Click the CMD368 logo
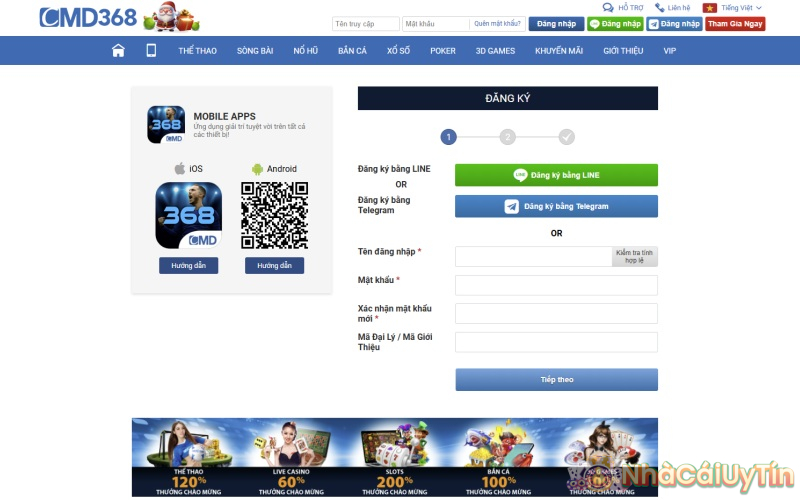The width and height of the screenshot is (800, 500). (x=88, y=18)
